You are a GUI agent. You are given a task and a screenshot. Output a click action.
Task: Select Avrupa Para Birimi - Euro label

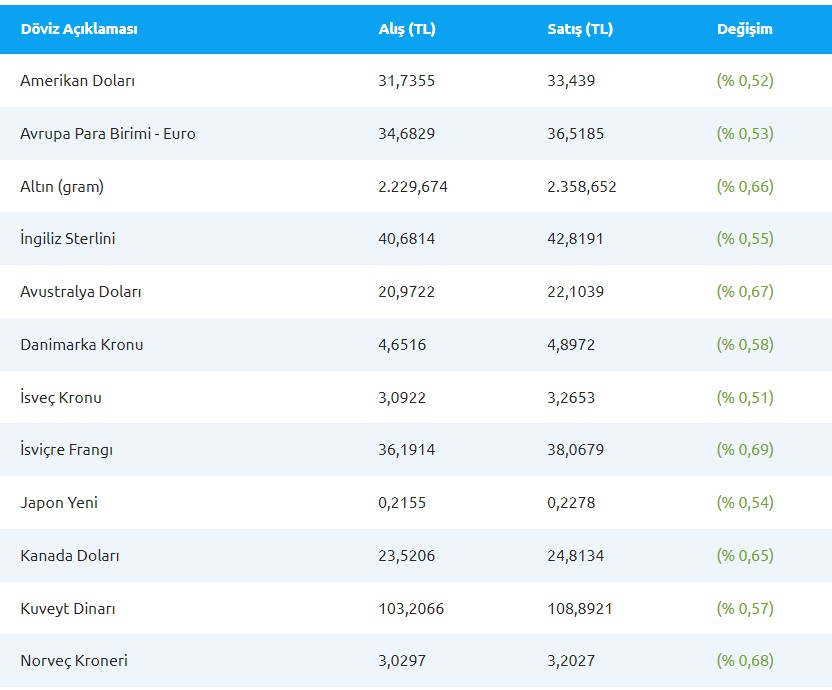point(108,133)
